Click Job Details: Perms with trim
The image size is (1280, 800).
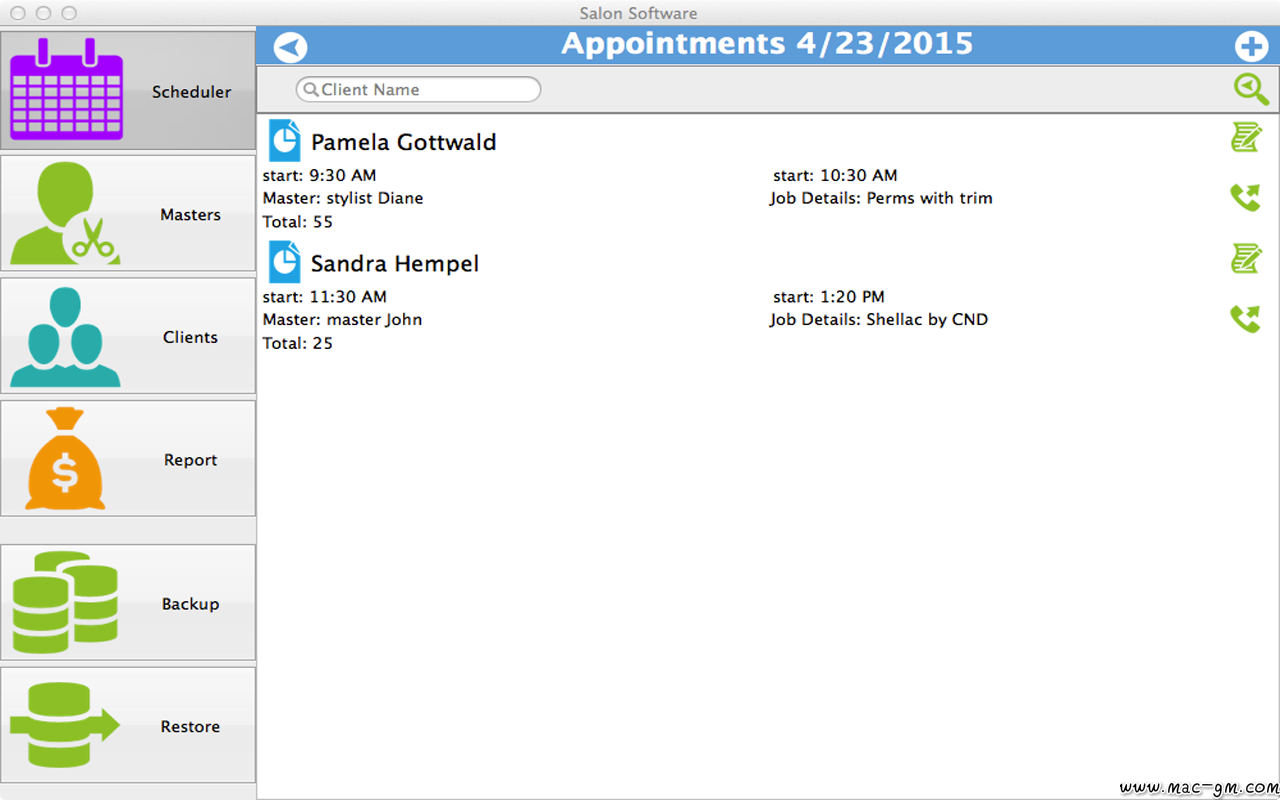881,198
